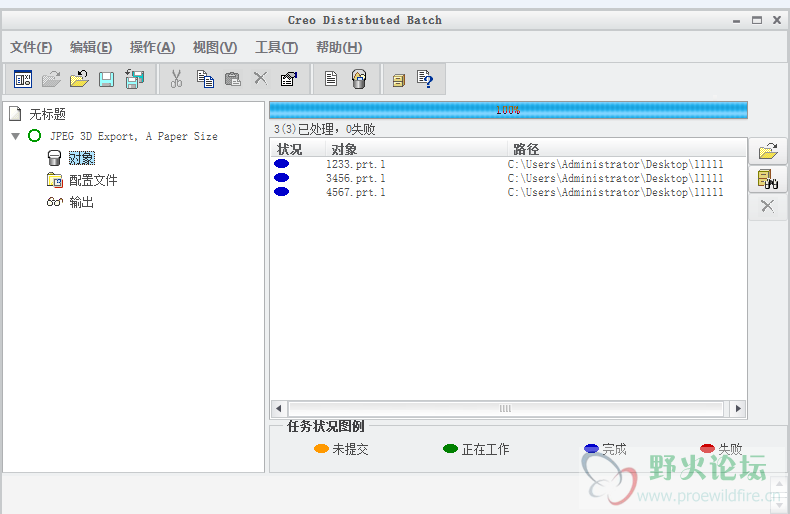Click the grayed X remove object button
Image resolution: width=790 pixels, height=514 pixels.
(768, 206)
